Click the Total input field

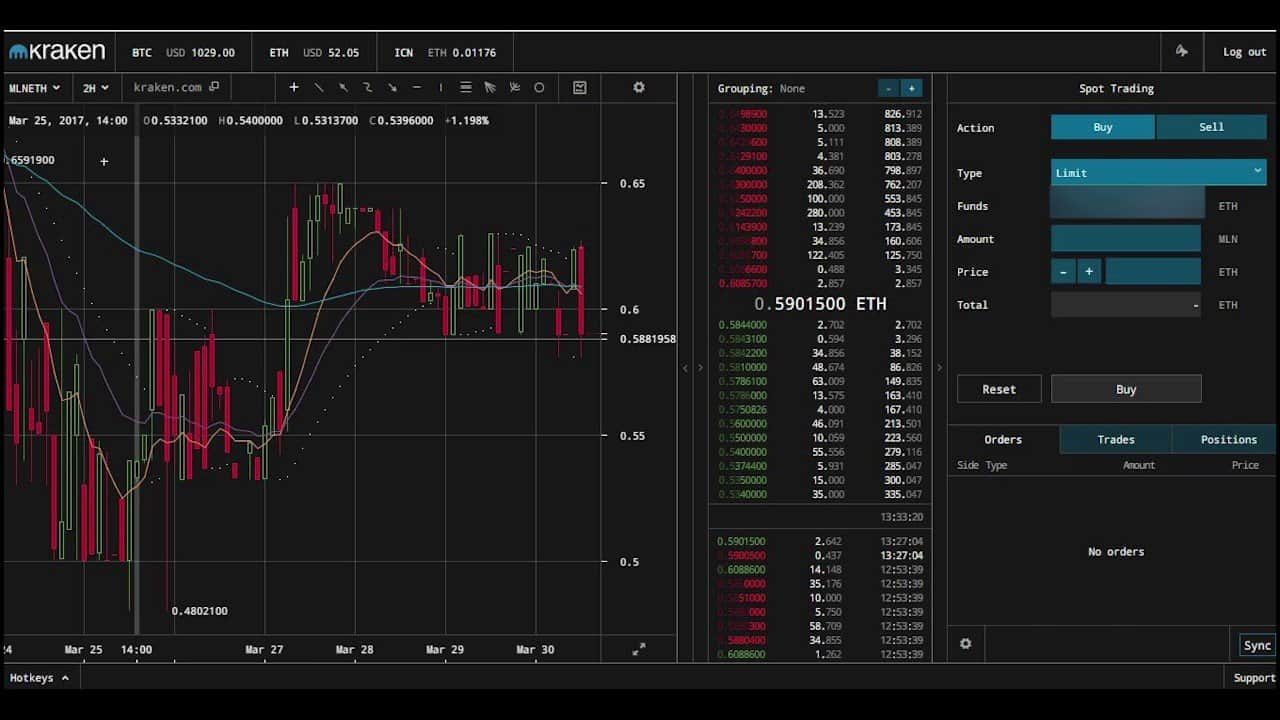pyautogui.click(x=1126, y=305)
